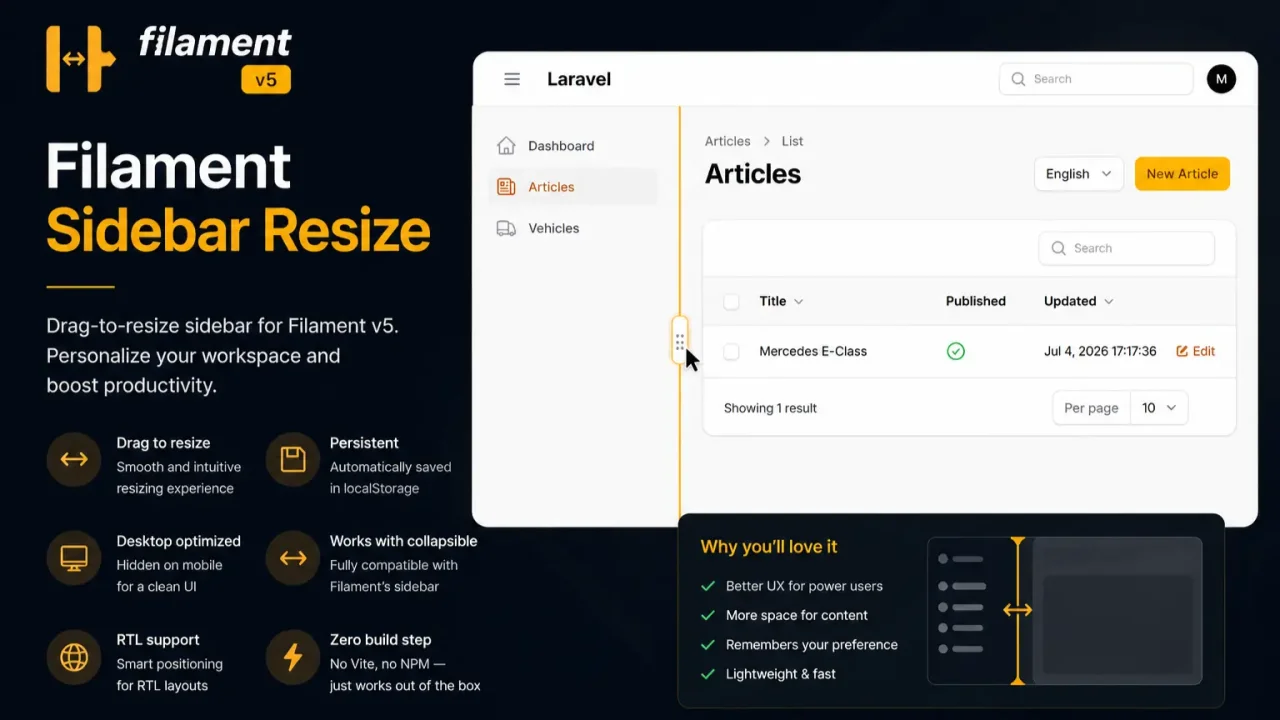Click the Showing 1 result text
The image size is (1280, 720).
coord(770,408)
